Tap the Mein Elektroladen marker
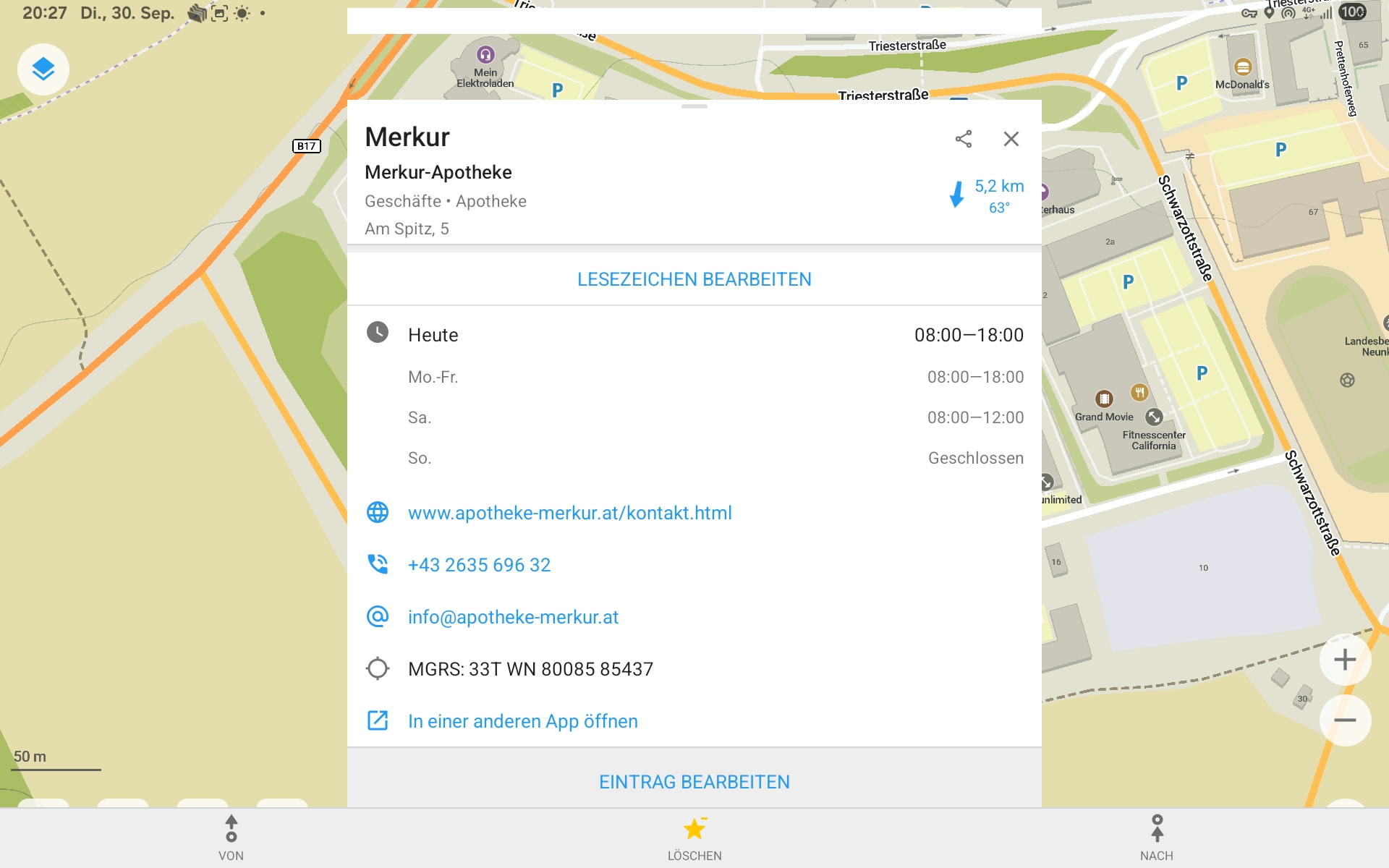This screenshot has height=868, width=1389. 485,55
